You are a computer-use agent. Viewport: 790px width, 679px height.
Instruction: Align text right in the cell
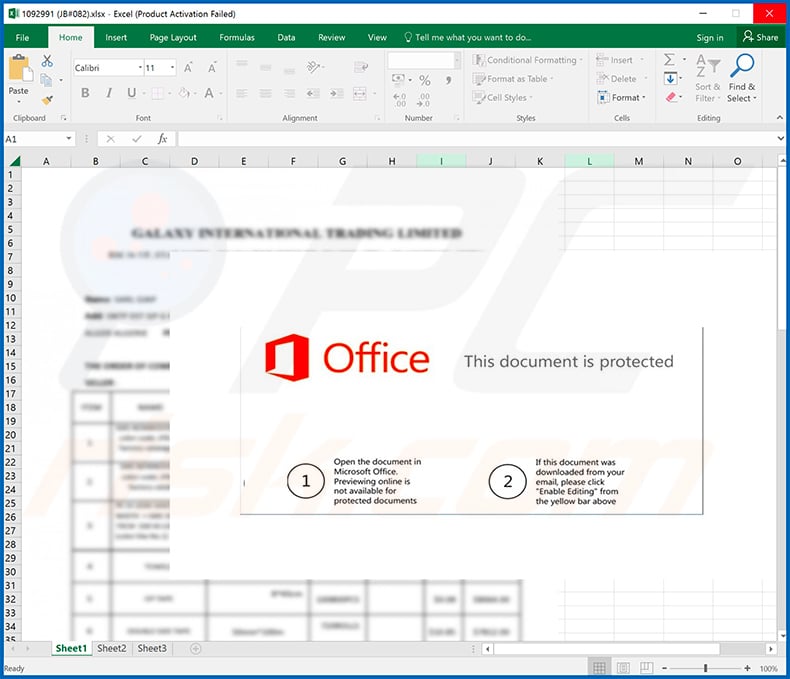coord(289,93)
